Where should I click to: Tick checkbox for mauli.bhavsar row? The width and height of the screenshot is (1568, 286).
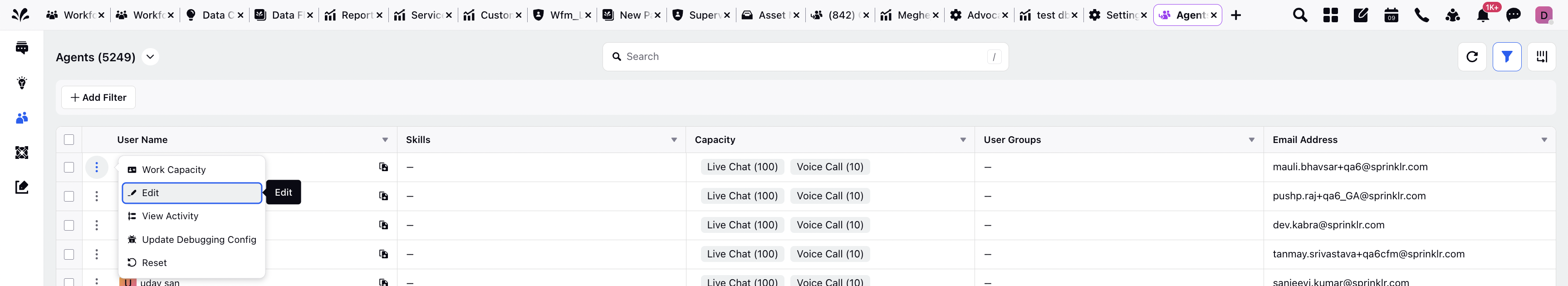(x=69, y=168)
